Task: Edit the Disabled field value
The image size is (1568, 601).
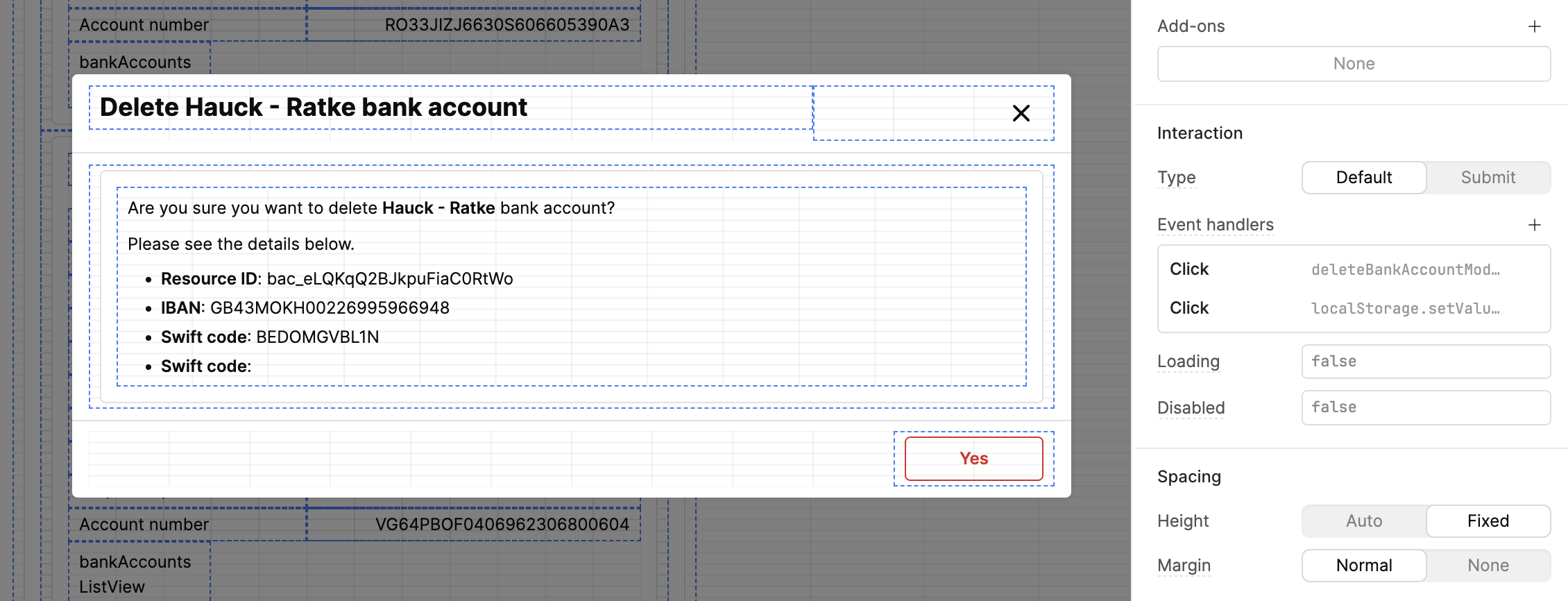Action: (1425, 407)
